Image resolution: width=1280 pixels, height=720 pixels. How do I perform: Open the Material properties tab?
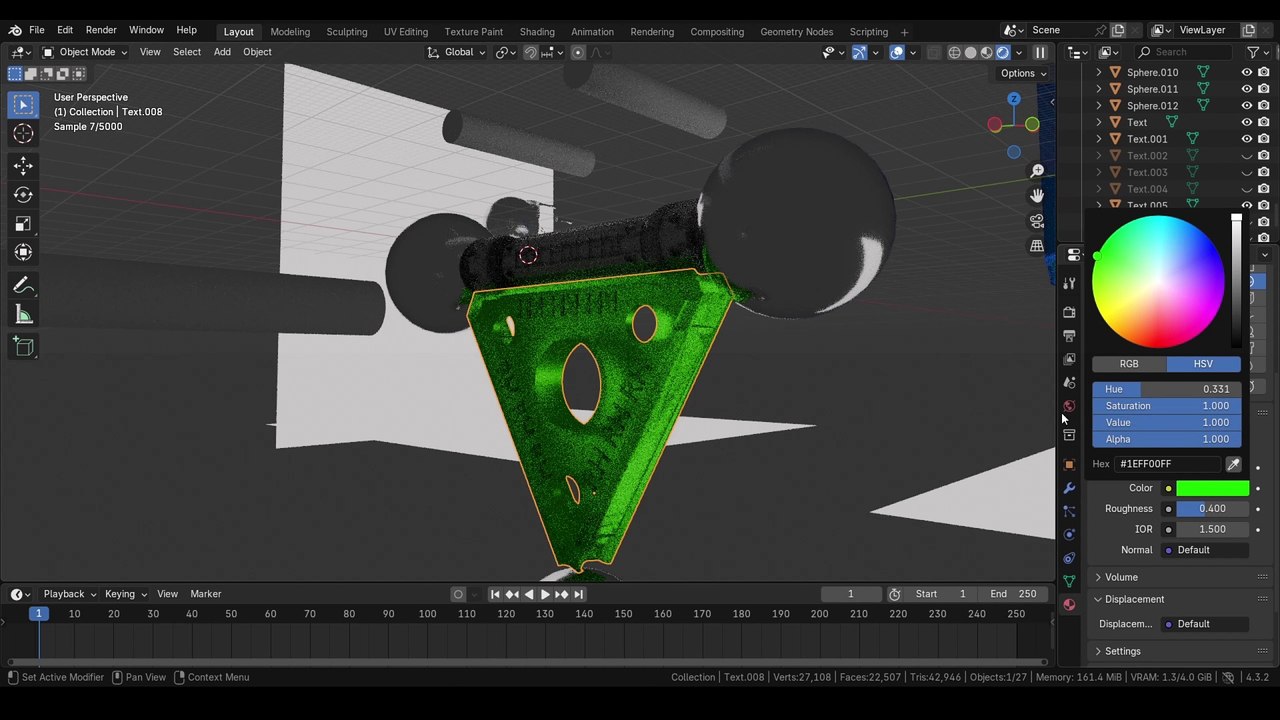click(1069, 605)
